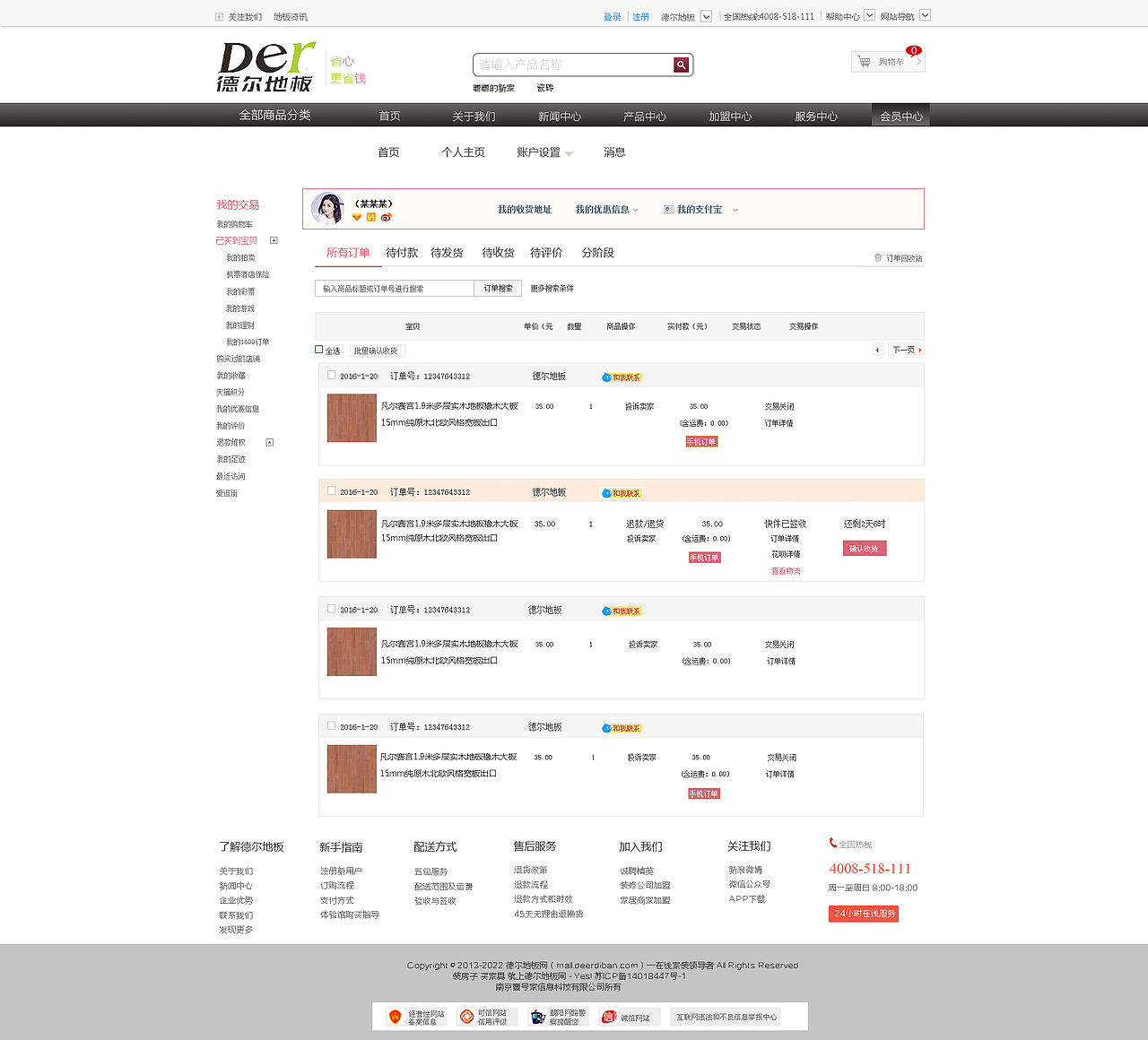Click the Der 德尔地板 logo

pyautogui.click(x=266, y=66)
